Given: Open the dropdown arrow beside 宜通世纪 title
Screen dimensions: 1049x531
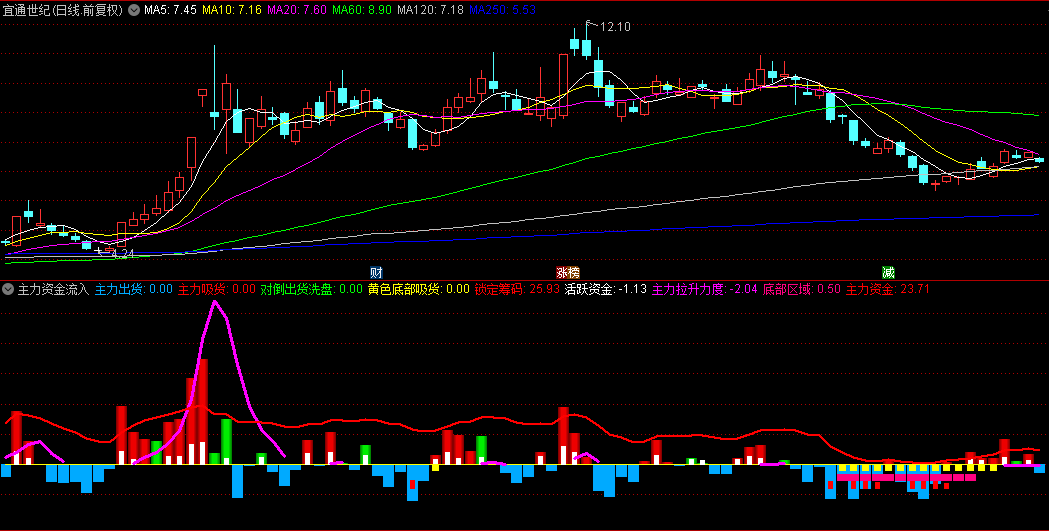Looking at the screenshot, I should (134, 10).
